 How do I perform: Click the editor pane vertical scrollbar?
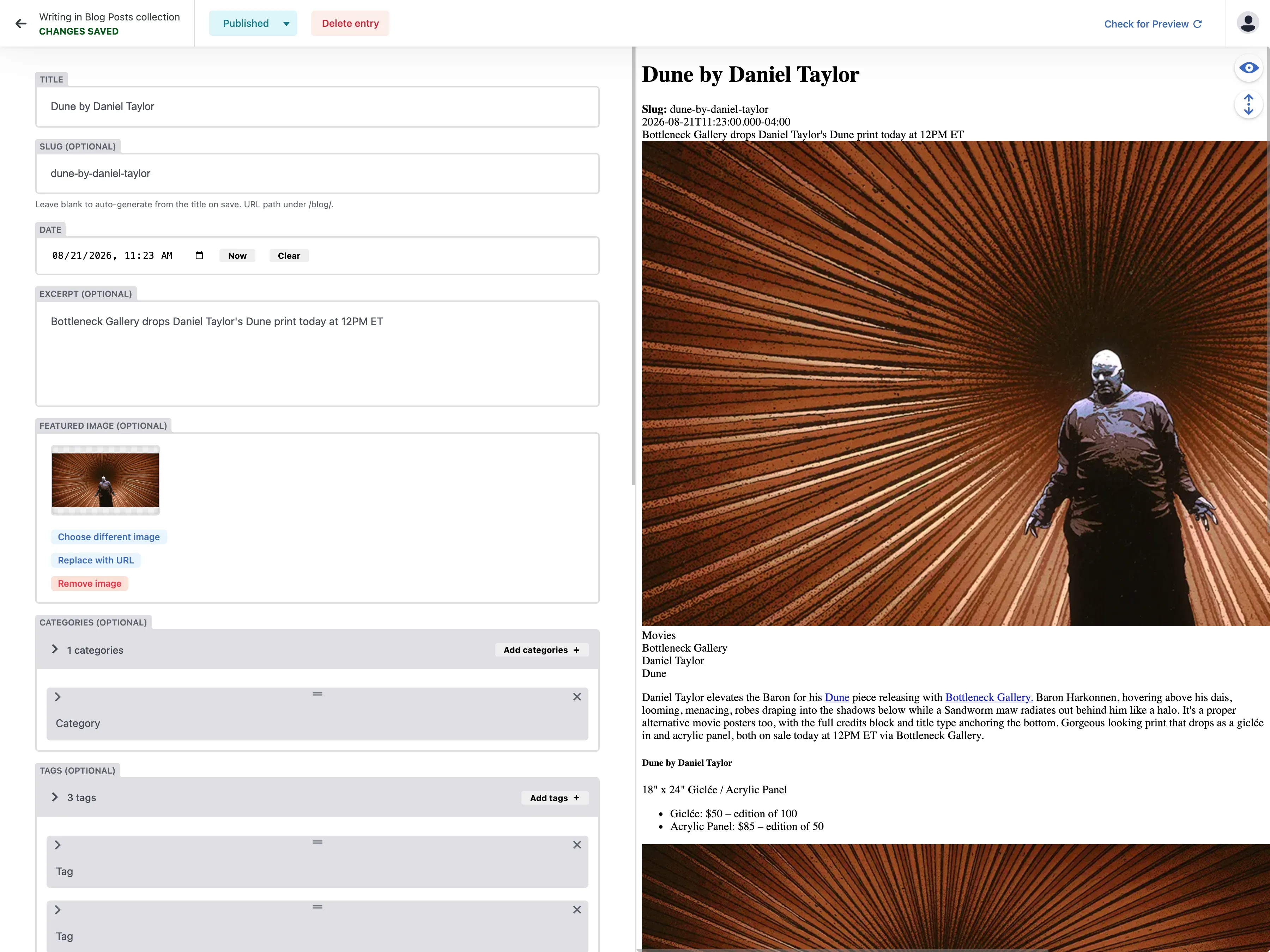pyautogui.click(x=634, y=266)
